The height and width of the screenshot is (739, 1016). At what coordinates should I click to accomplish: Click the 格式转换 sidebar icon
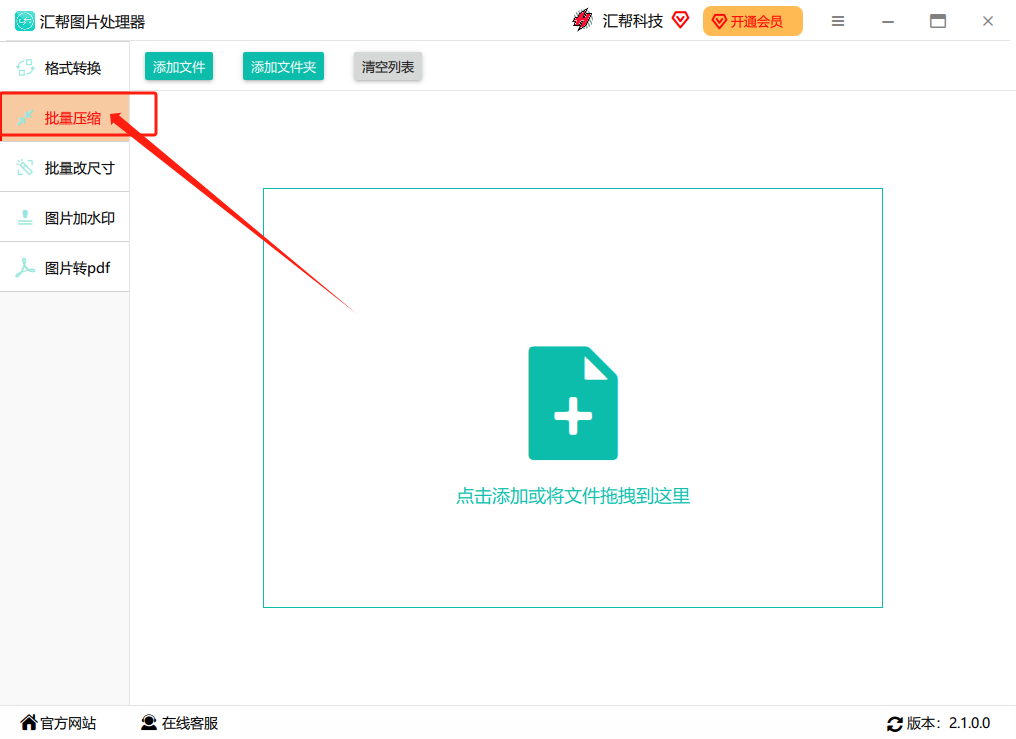(25, 68)
